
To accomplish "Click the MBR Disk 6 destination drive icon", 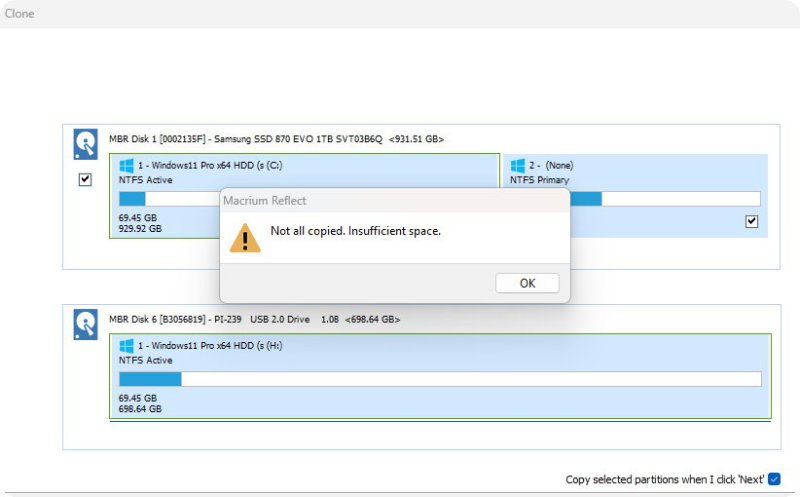I will click(x=85, y=324).
